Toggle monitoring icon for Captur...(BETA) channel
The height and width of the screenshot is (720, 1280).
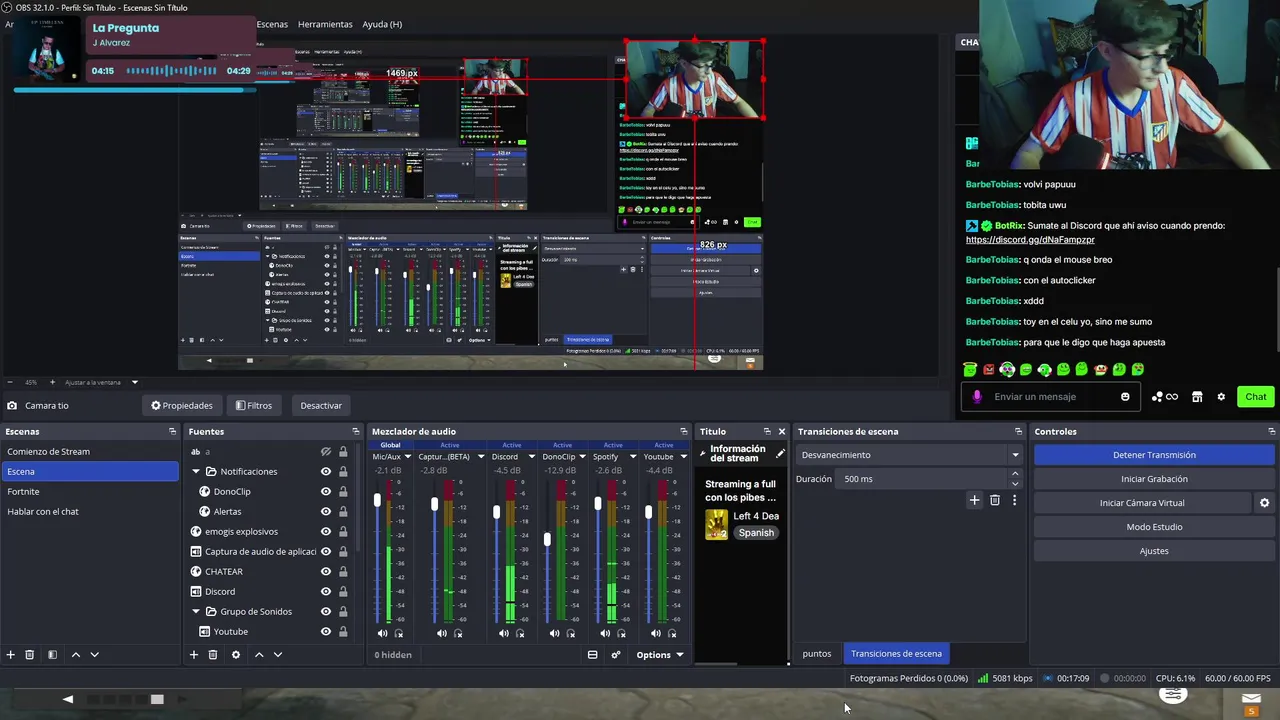pos(458,633)
